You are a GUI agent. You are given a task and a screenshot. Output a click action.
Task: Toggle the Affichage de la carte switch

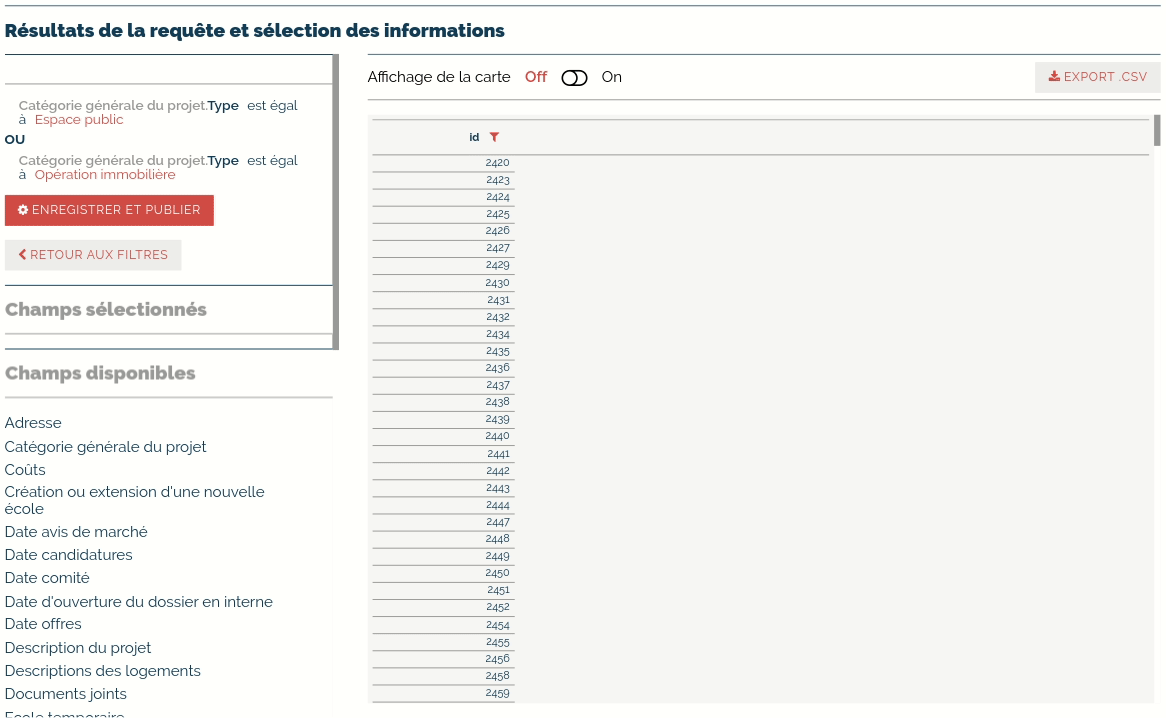[574, 78]
